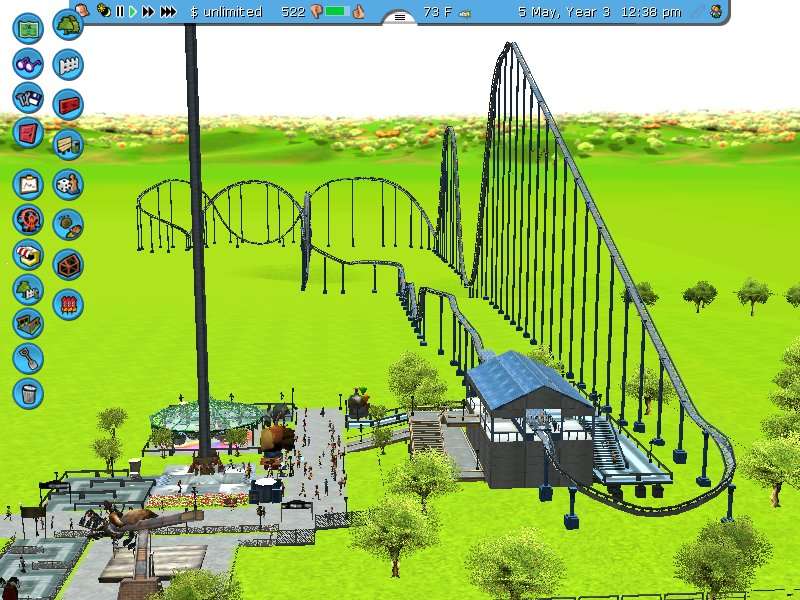Click the binoculars view options icon

[x=28, y=64]
